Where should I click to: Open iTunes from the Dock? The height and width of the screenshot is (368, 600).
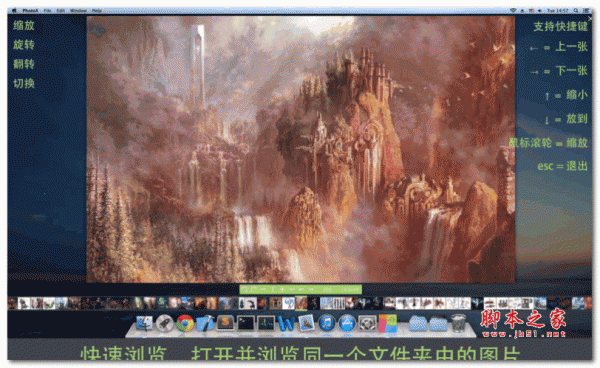pos(326,324)
